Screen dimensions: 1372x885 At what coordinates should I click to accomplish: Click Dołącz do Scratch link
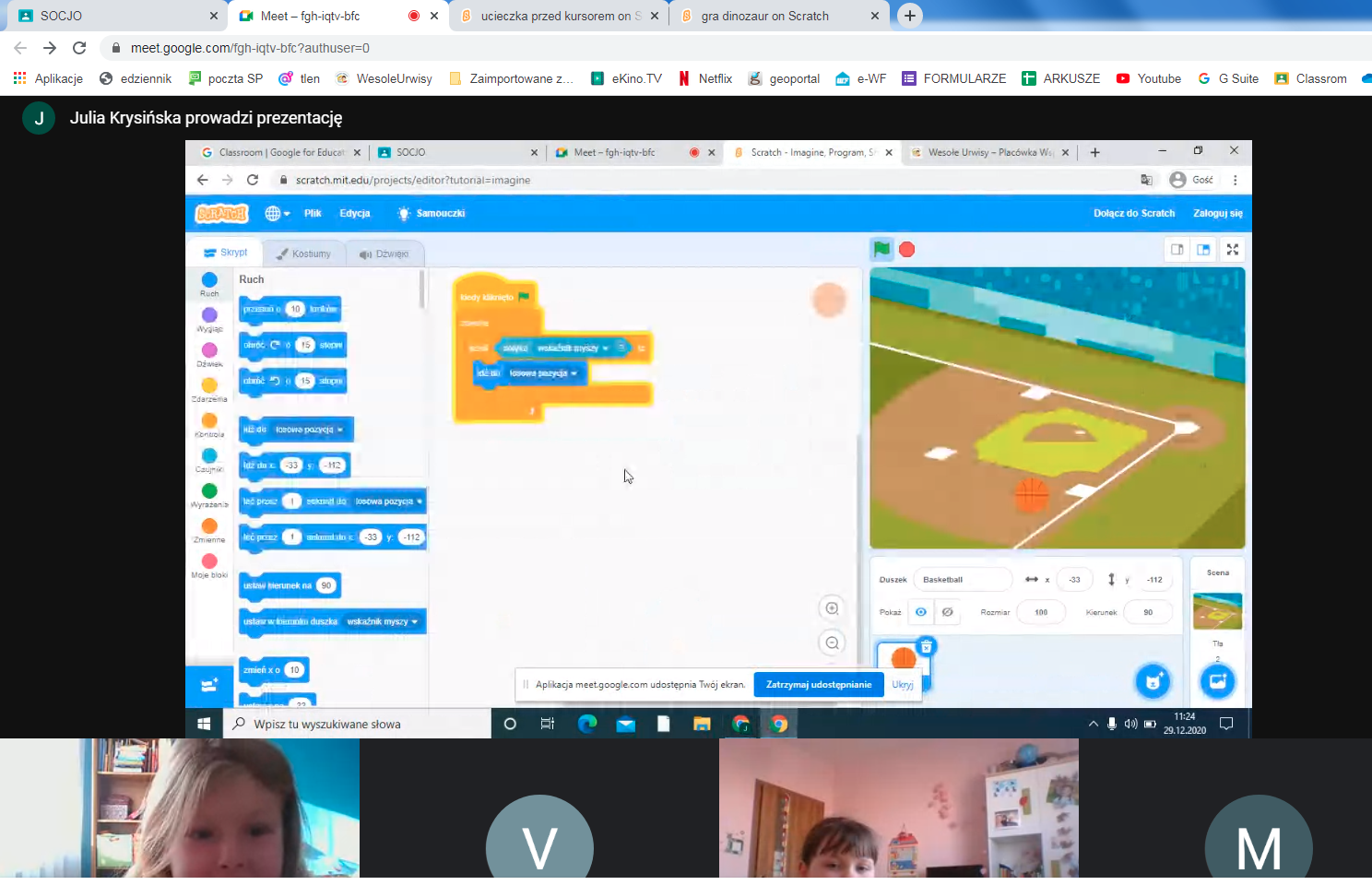coord(1134,213)
